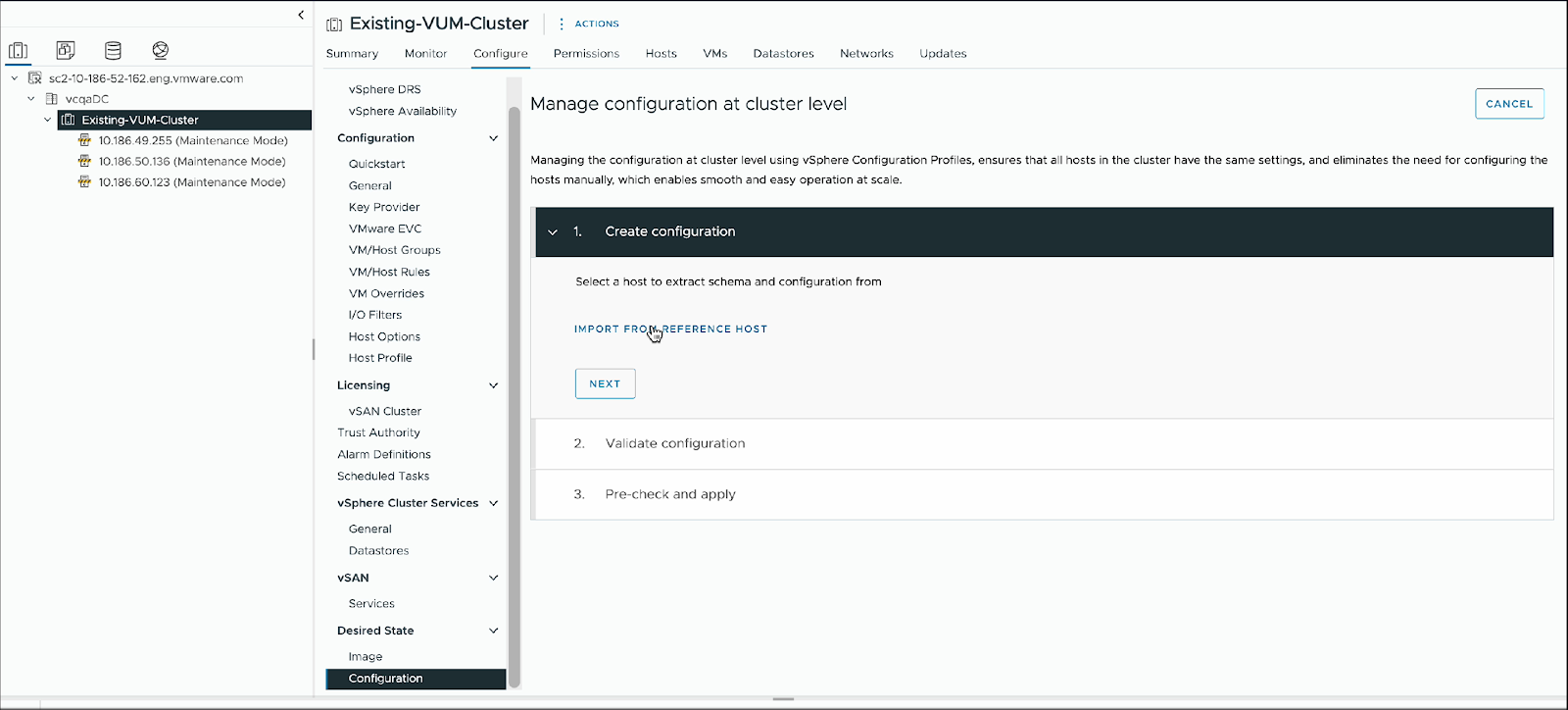Switch to the Configure tab
This screenshot has height=710, width=1568.
pyautogui.click(x=501, y=54)
